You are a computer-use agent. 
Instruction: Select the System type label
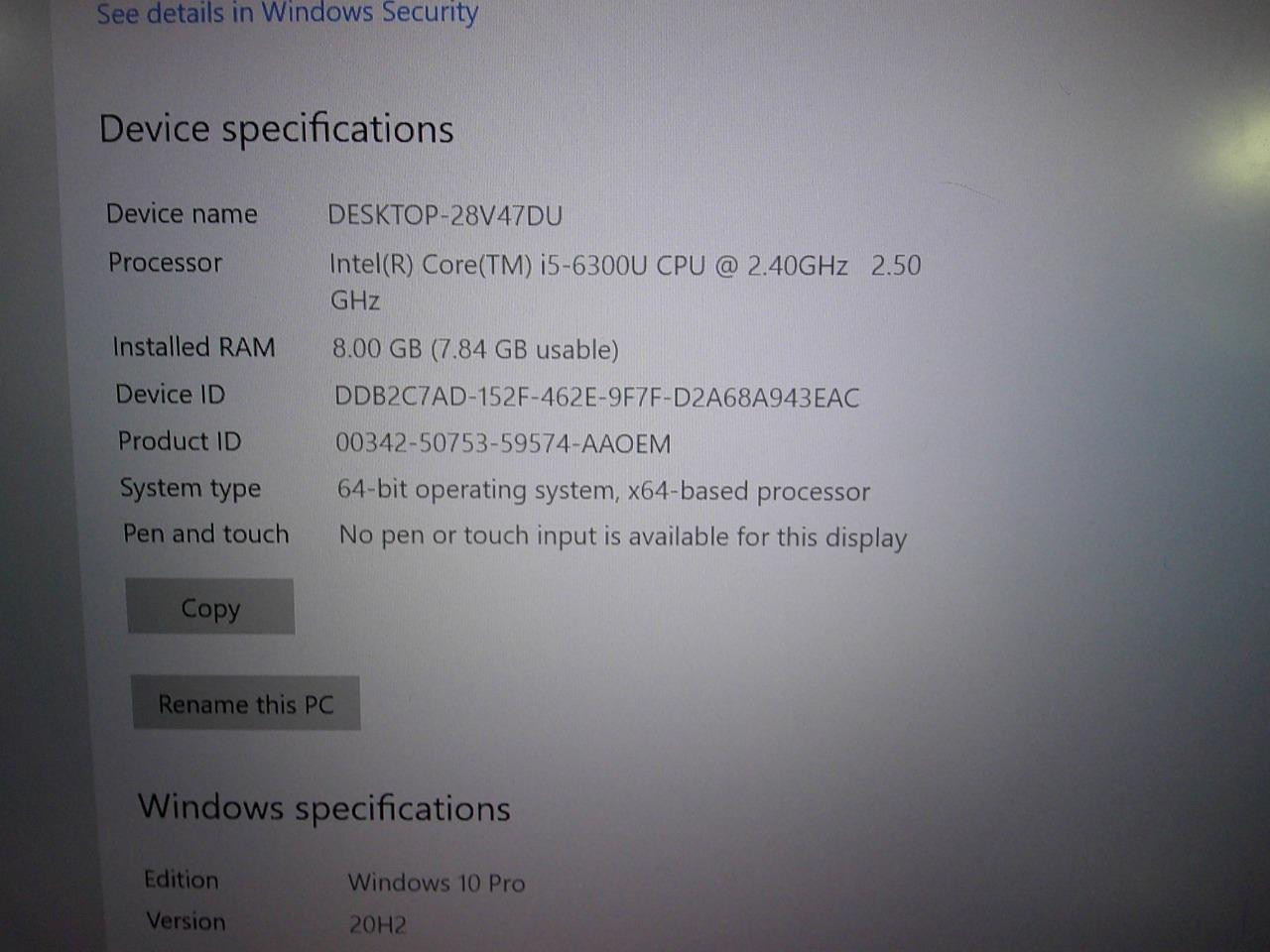190,488
